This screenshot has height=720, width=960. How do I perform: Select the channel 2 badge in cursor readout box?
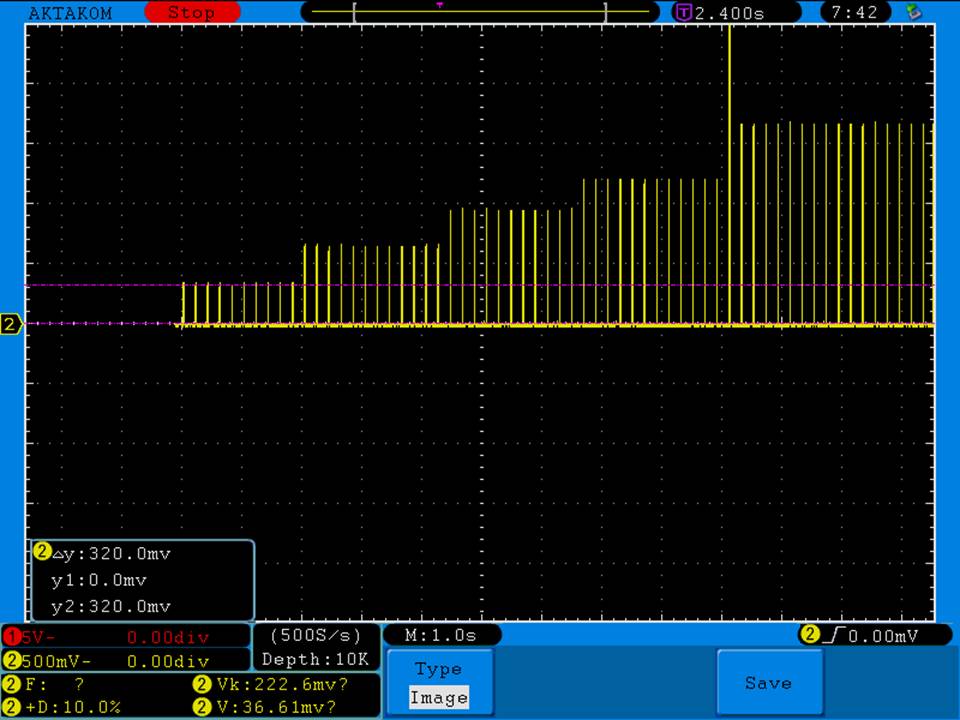[42, 551]
